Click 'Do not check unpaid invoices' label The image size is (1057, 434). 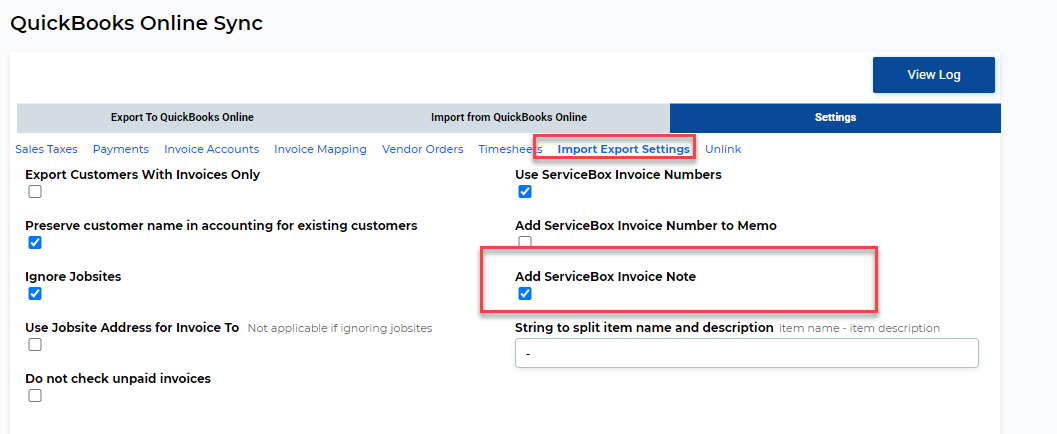(118, 379)
